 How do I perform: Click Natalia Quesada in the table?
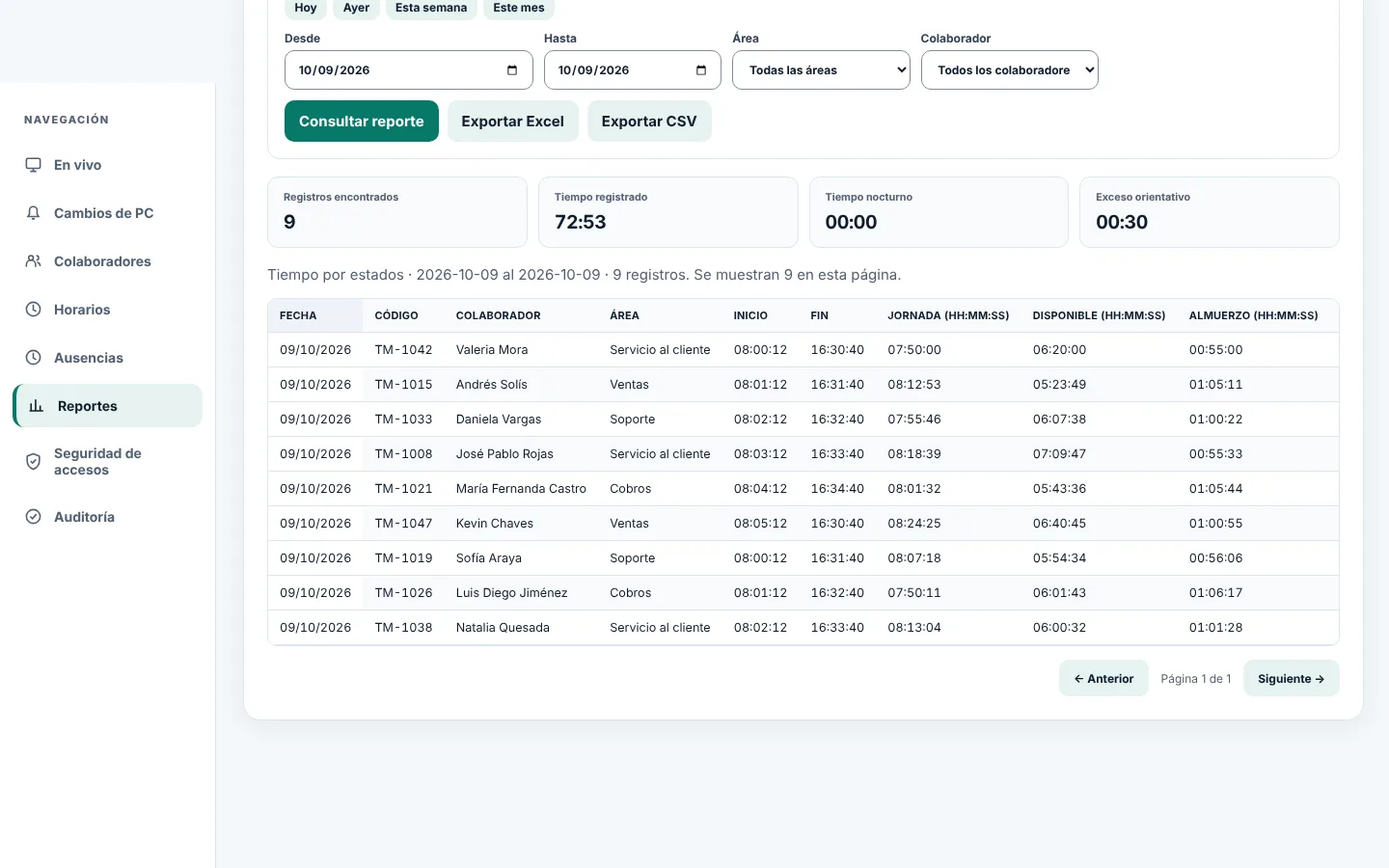503,628
